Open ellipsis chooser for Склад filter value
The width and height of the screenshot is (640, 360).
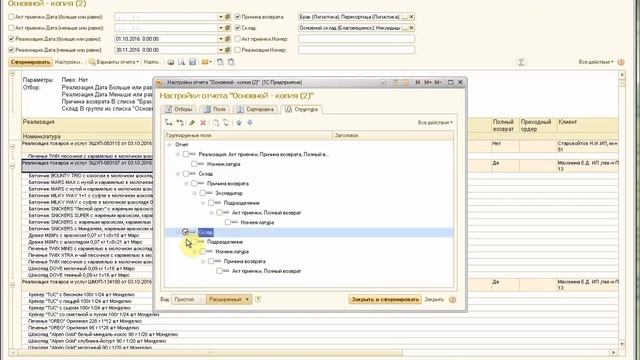point(404,28)
